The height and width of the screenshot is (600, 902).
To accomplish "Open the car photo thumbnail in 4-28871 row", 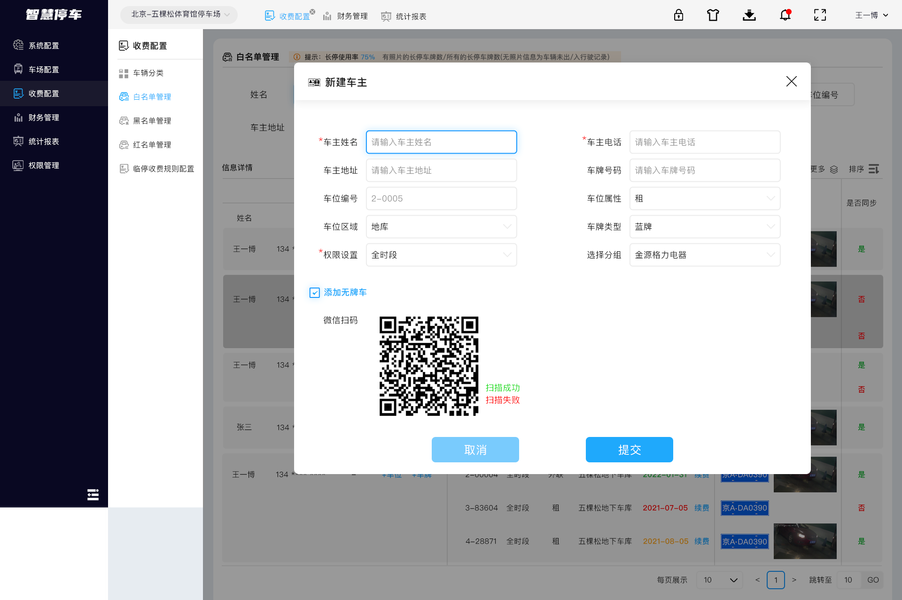I will coord(805,541).
